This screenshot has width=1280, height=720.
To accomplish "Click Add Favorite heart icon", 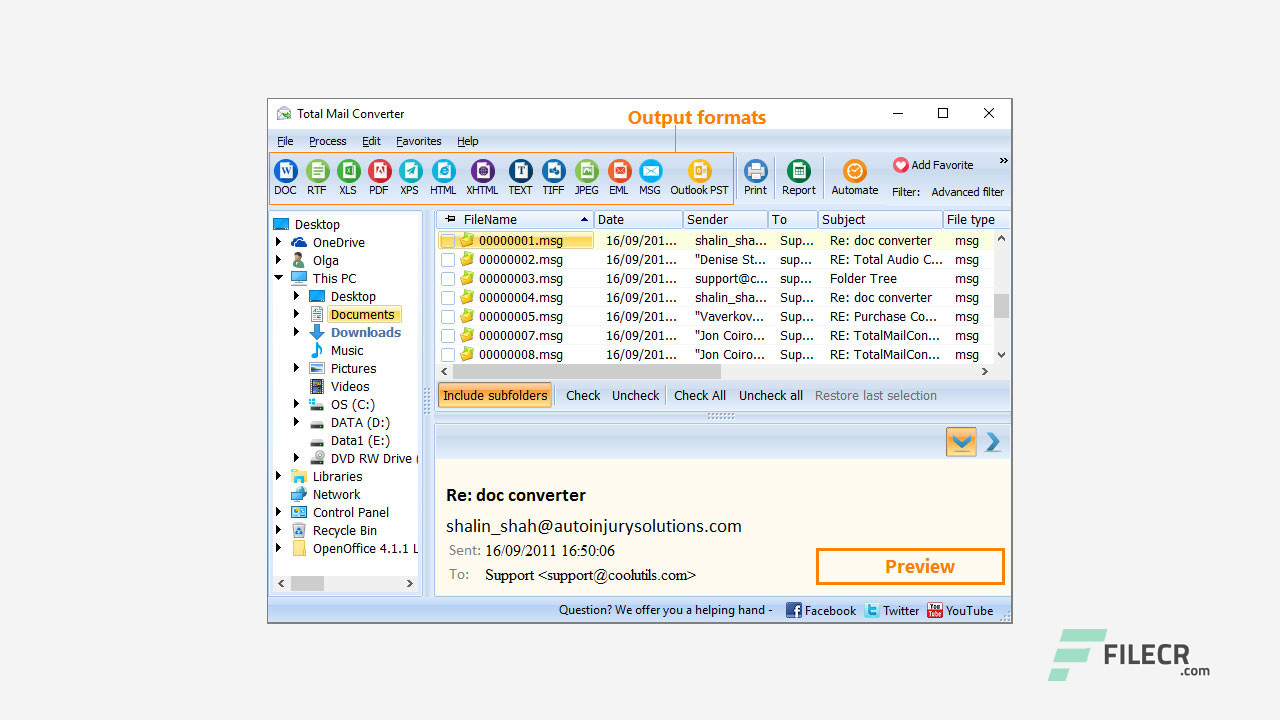I will (x=901, y=165).
